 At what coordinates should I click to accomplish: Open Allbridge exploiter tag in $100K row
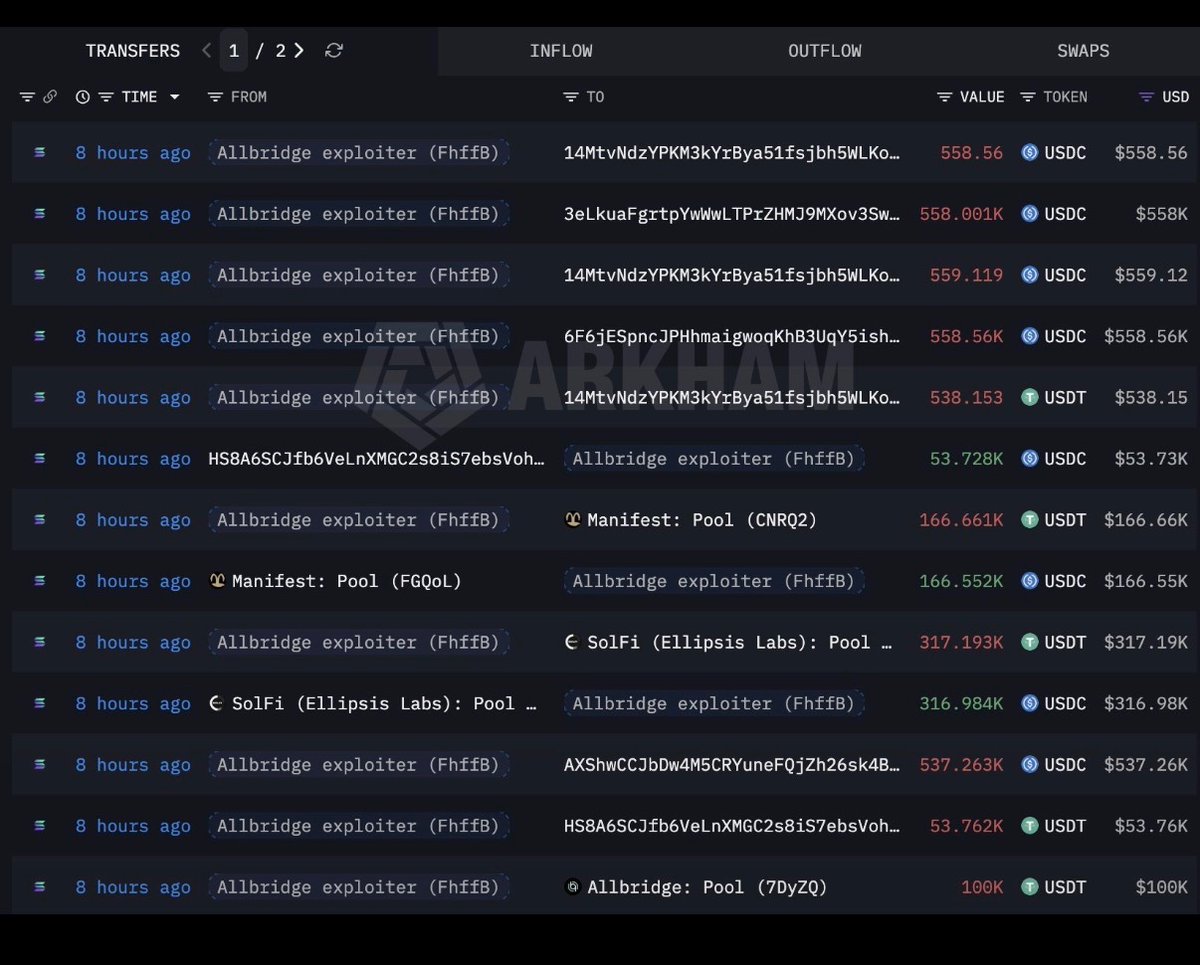pos(358,887)
